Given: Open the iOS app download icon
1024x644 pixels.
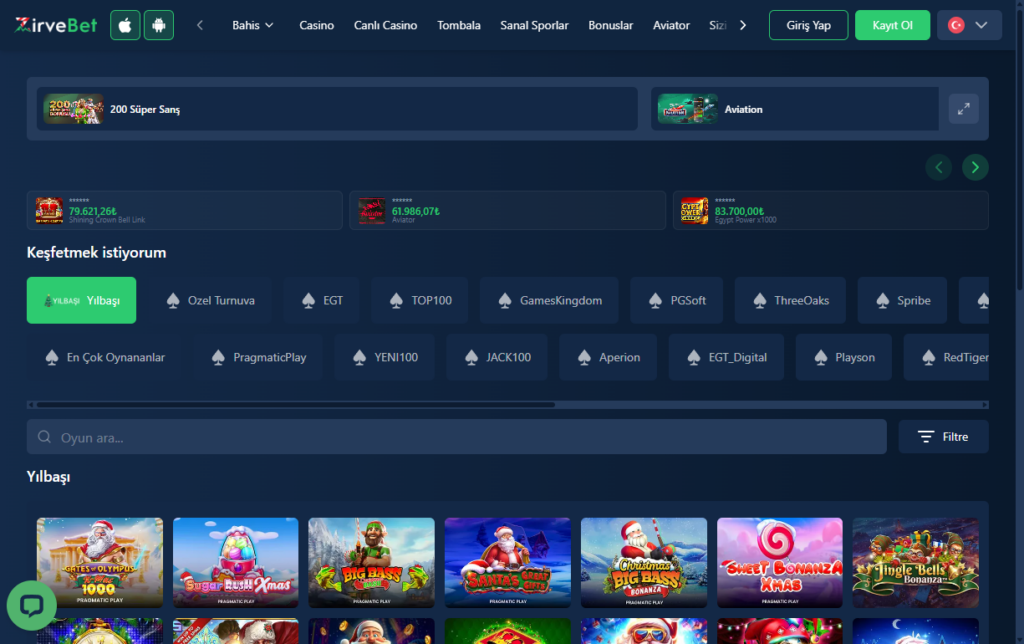Looking at the screenshot, I should 125,25.
